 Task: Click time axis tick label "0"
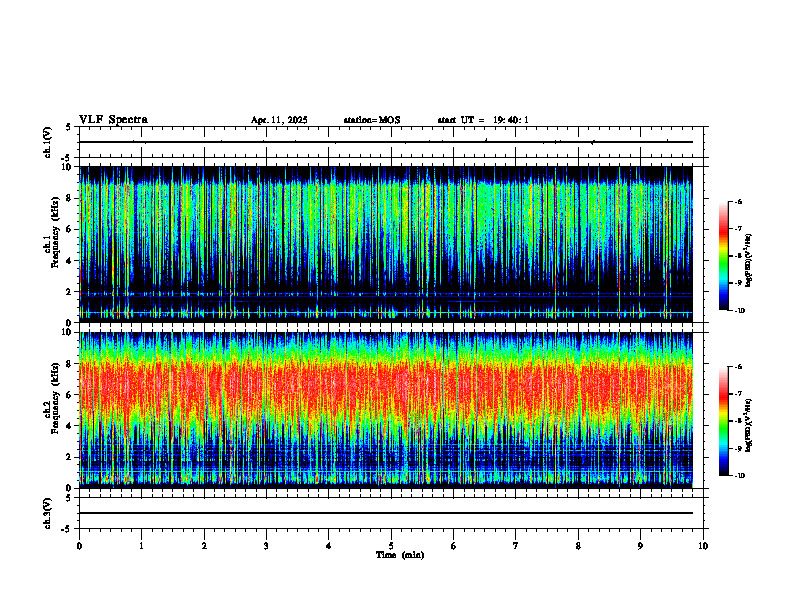pos(79,546)
